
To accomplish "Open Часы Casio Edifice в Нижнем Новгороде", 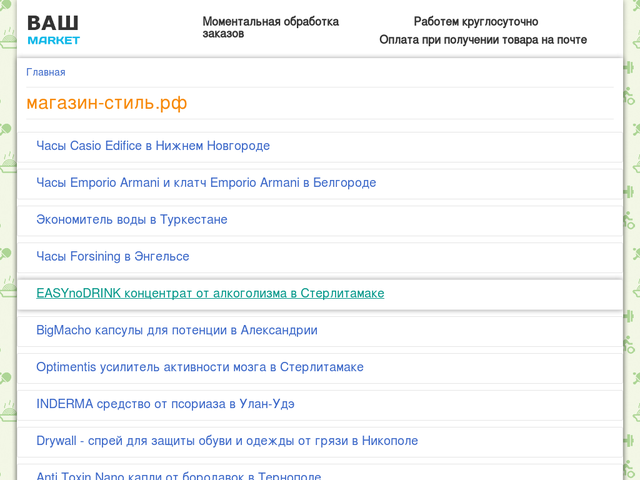I will click(153, 146).
